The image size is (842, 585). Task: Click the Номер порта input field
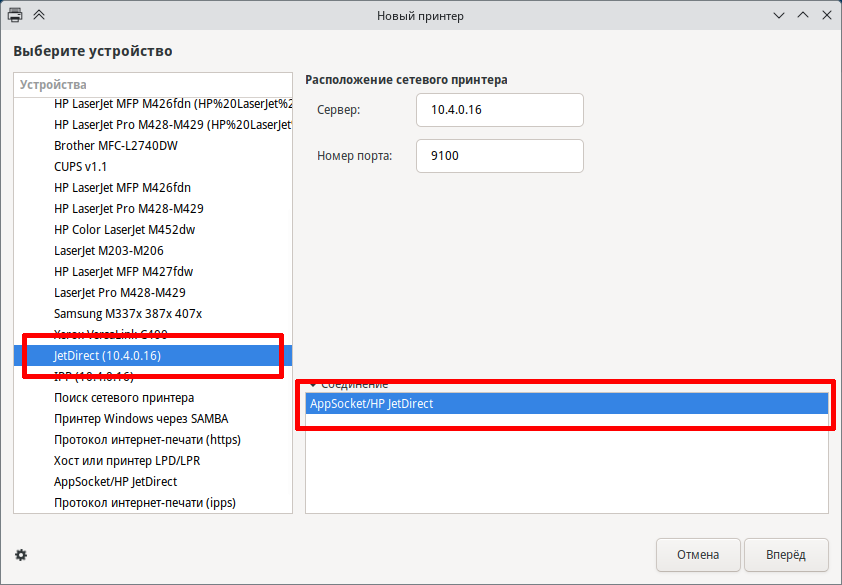499,156
